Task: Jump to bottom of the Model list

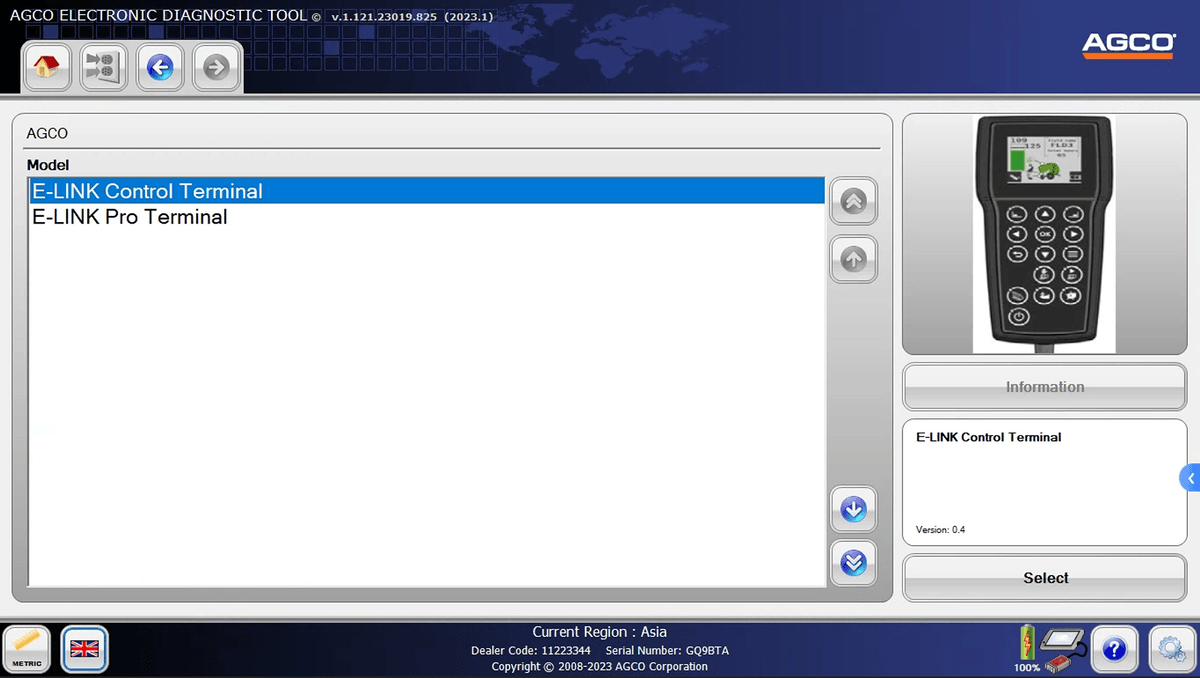Action: coord(853,564)
